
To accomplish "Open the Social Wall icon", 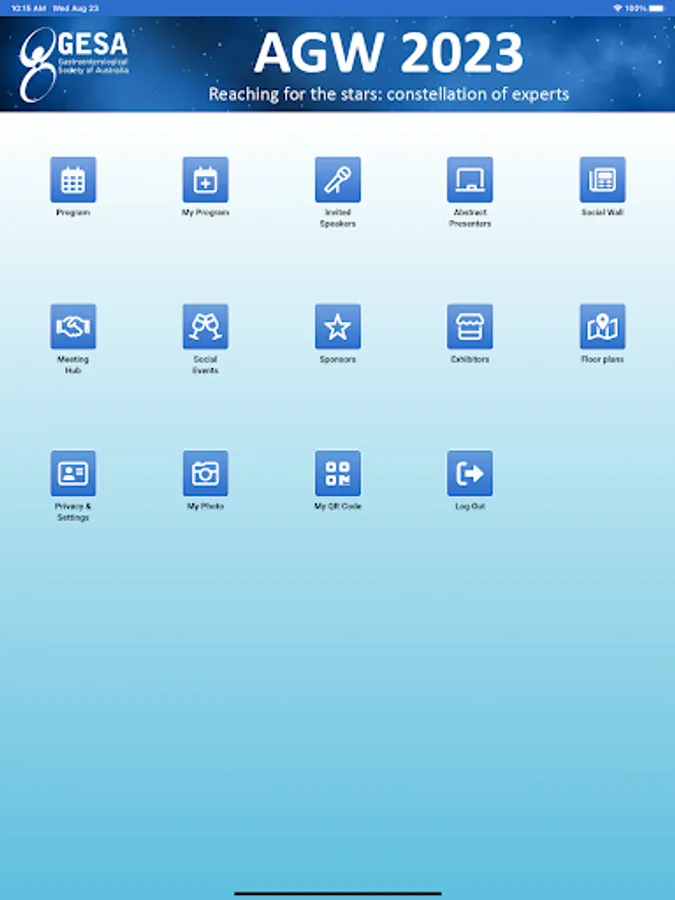I will tap(602, 180).
